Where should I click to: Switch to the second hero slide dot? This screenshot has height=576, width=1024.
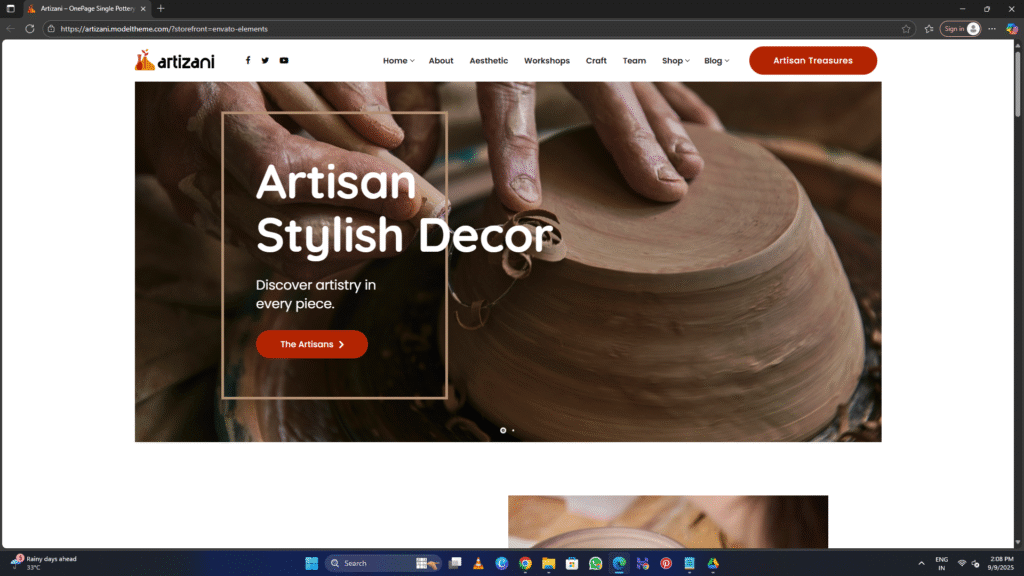(x=513, y=430)
